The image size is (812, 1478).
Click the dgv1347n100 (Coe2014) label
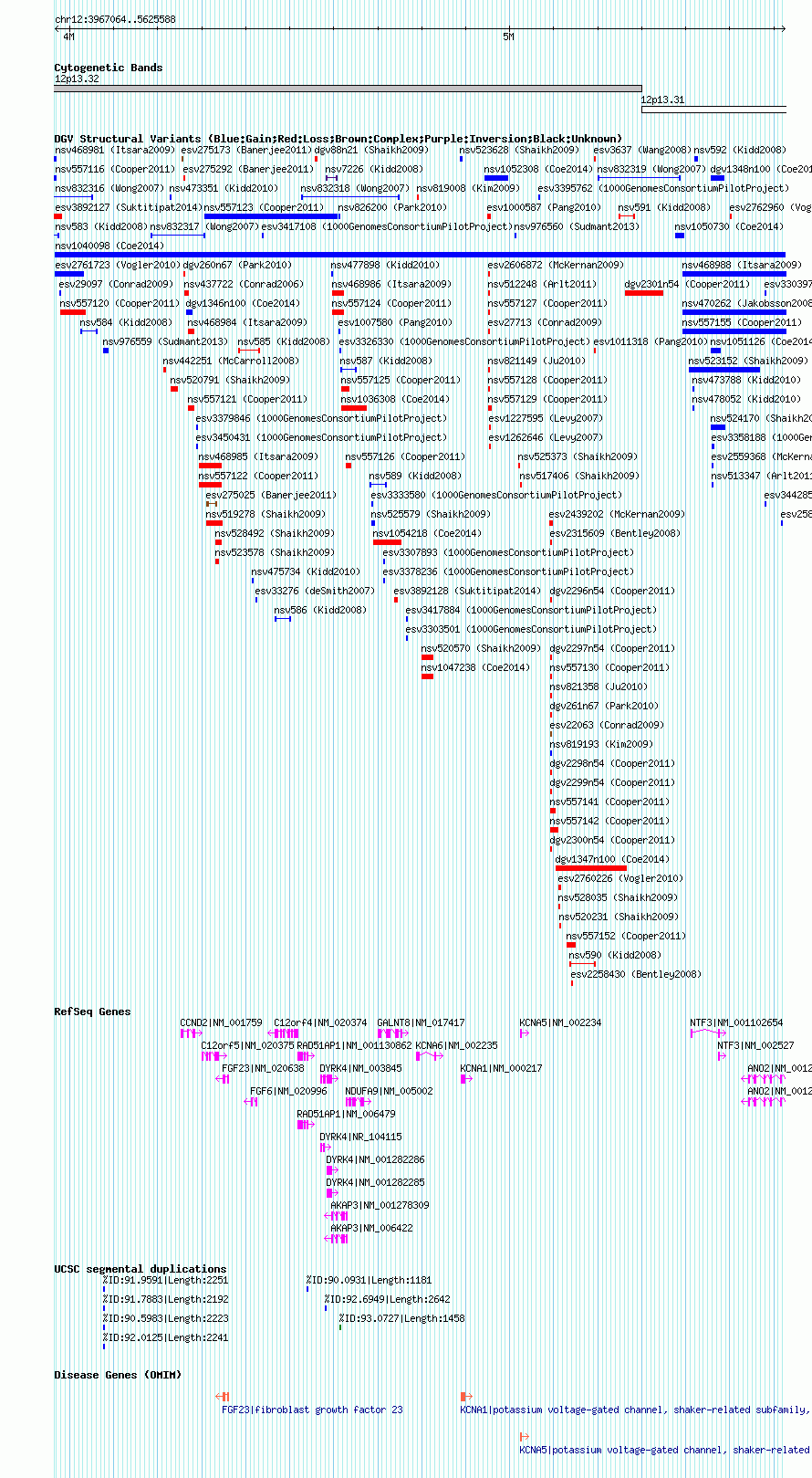[612, 859]
